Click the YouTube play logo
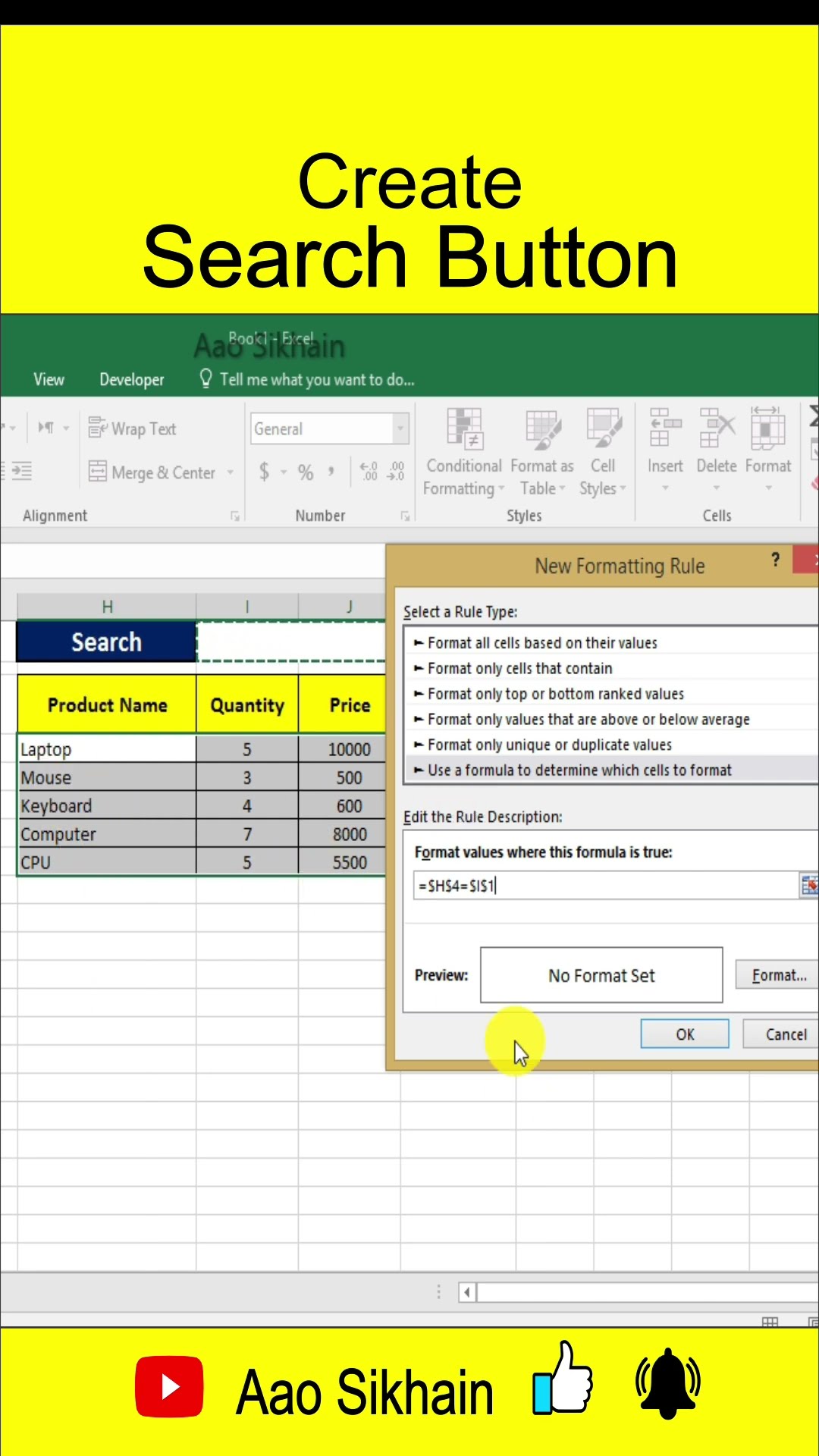 point(169,1387)
